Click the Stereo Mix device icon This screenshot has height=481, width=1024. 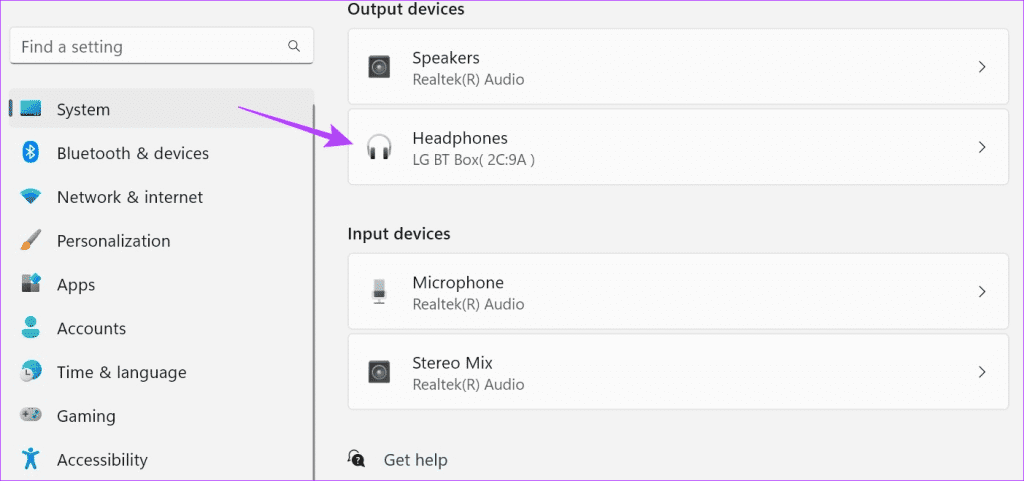(379, 372)
